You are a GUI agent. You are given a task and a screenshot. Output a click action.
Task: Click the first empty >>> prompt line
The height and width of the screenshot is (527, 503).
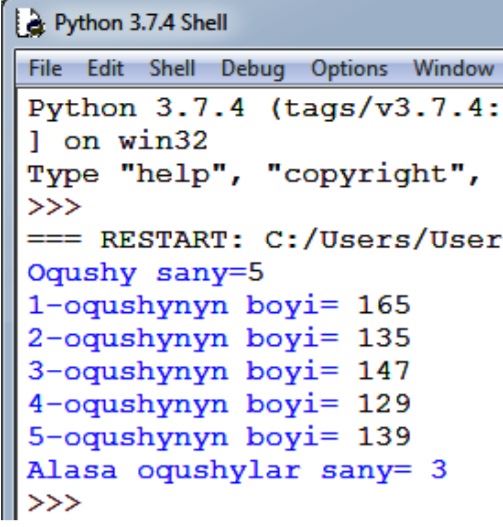[x=54, y=207]
